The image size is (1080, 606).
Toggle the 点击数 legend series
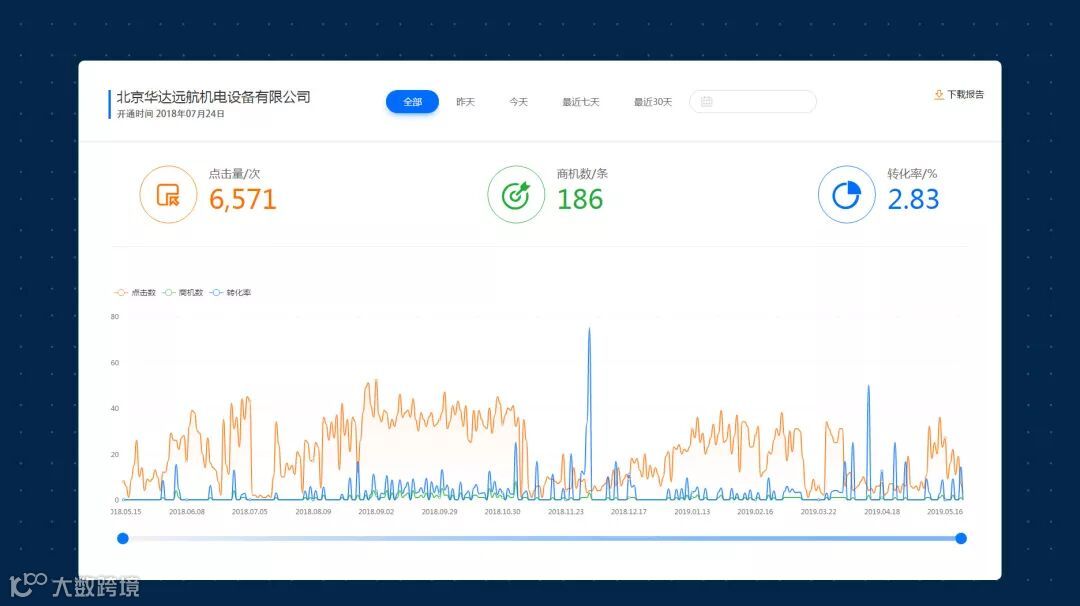[135, 293]
